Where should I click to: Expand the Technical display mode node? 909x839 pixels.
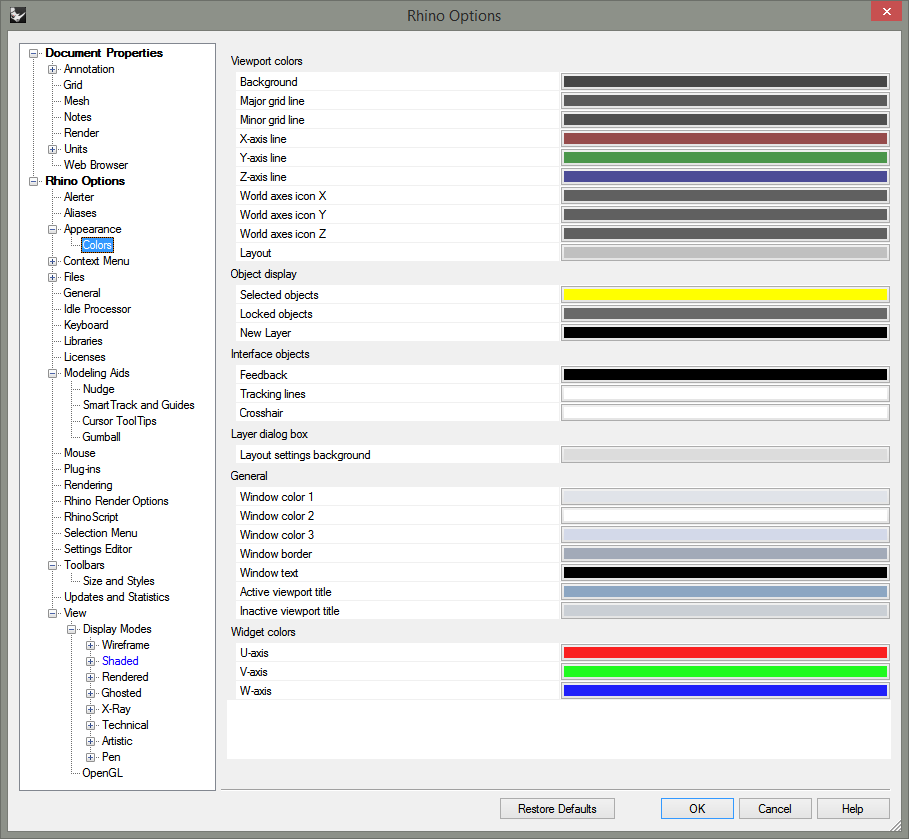[x=90, y=725]
